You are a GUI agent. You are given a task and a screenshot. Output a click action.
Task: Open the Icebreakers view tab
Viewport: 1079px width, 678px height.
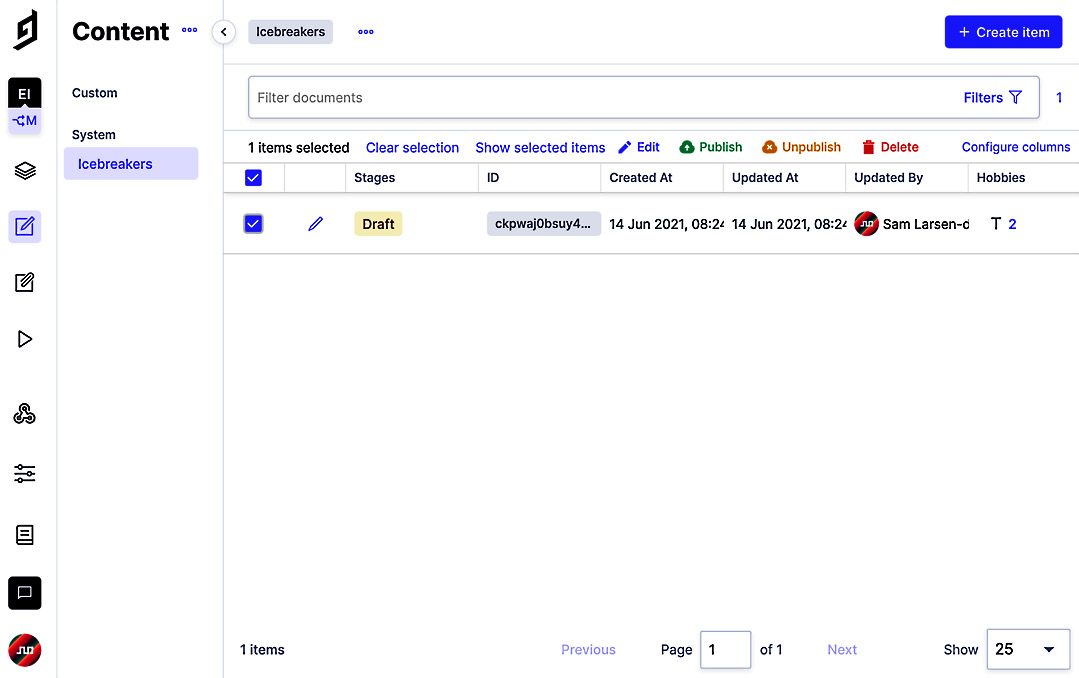coord(290,31)
